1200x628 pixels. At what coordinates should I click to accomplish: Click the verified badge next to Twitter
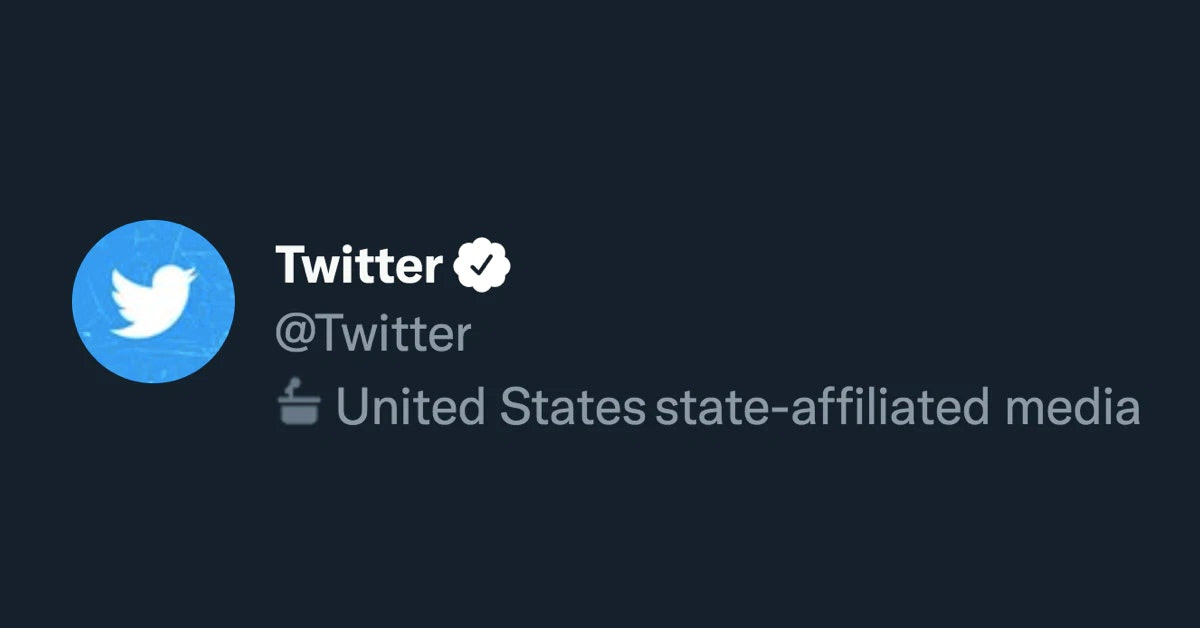point(483,265)
